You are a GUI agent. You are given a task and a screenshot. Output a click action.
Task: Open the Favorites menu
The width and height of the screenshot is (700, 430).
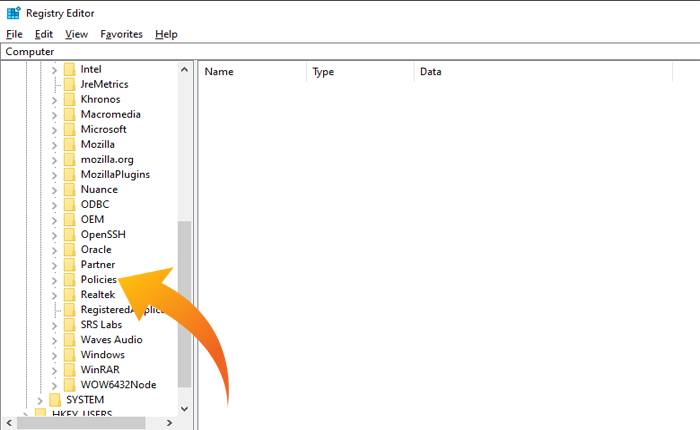121,34
